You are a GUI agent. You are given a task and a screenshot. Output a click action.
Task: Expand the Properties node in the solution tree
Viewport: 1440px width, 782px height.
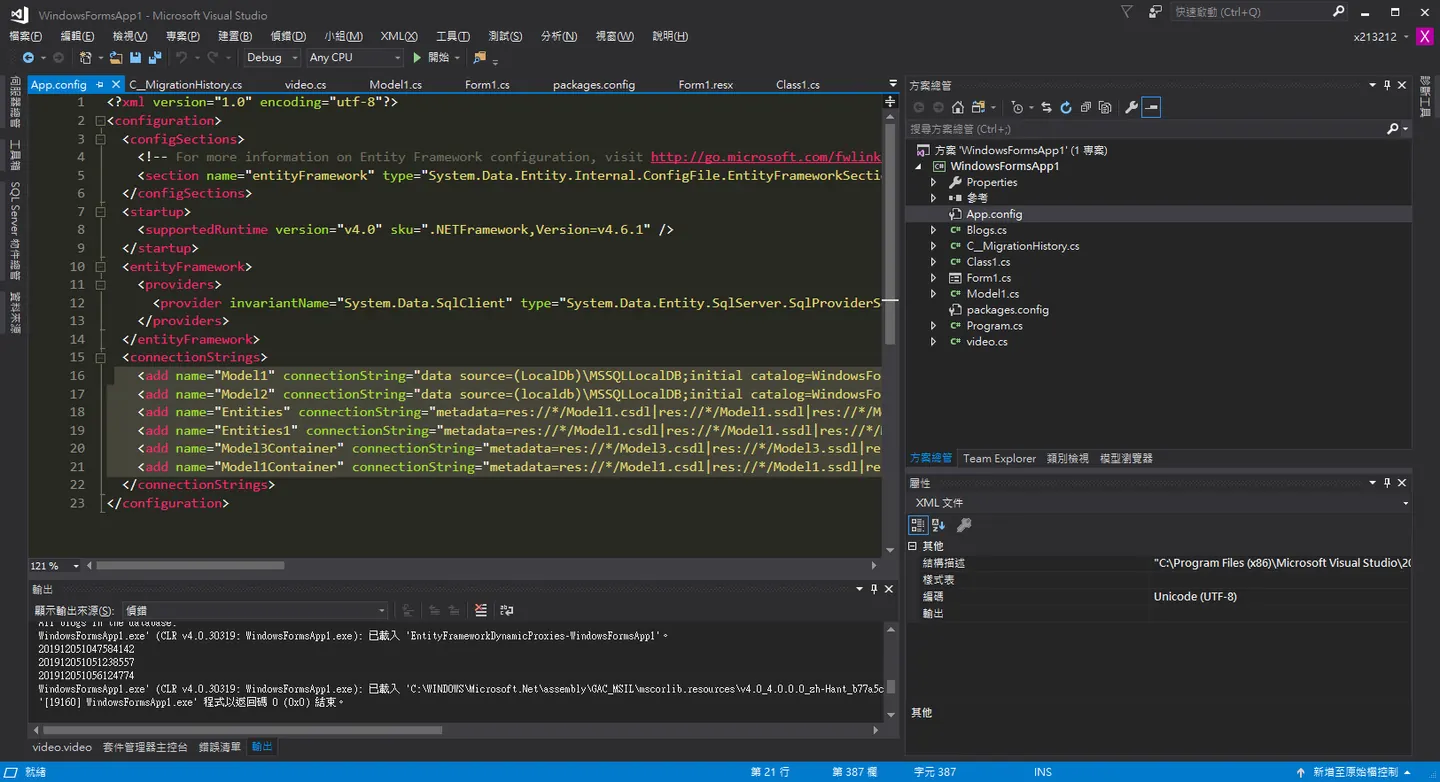click(934, 182)
